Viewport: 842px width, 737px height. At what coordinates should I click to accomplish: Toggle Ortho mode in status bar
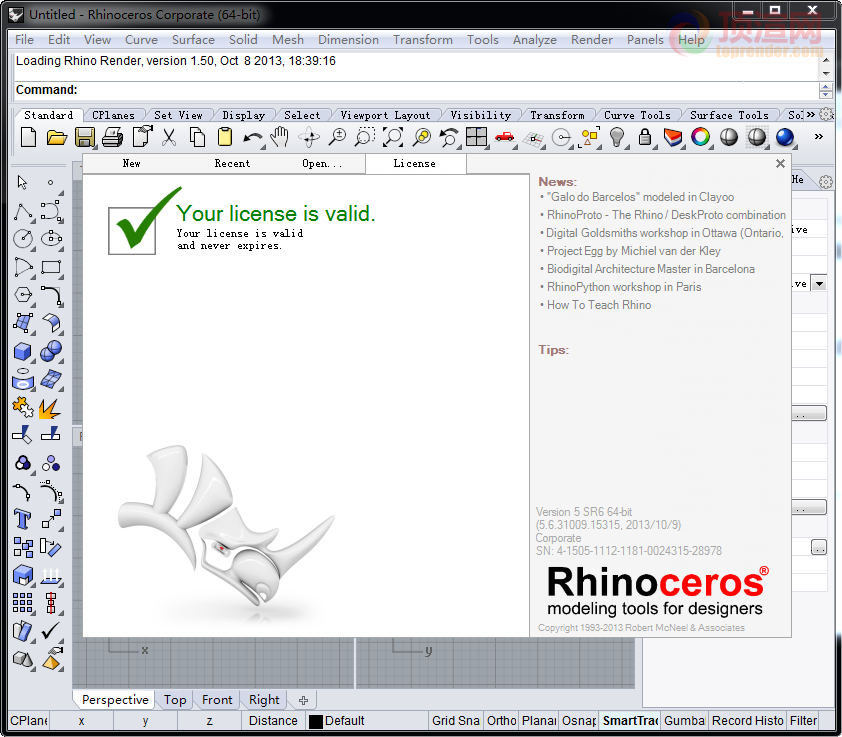[x=502, y=720]
